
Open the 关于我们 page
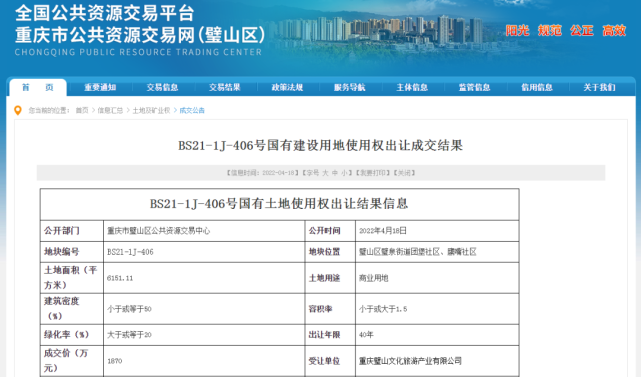599,88
